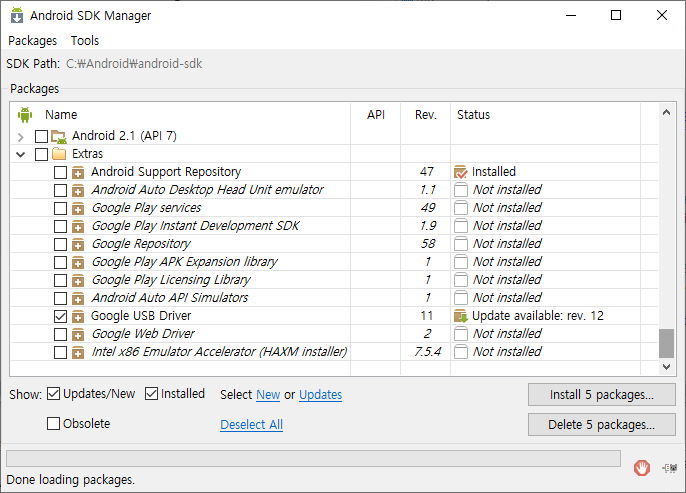Click package icon beside Android Auto API Simulators
This screenshot has width=686, height=493.
[78, 298]
